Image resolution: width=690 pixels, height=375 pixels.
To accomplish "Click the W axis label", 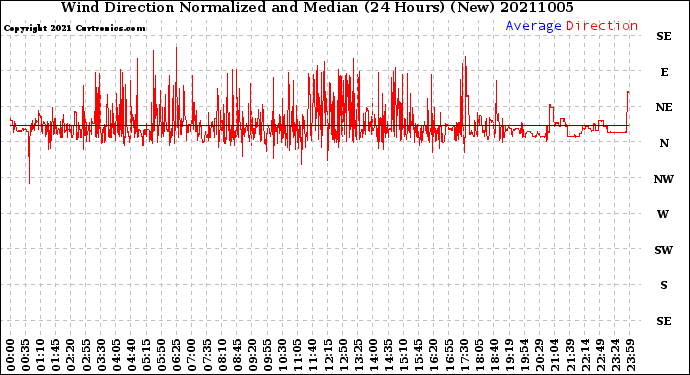I will point(663,214).
